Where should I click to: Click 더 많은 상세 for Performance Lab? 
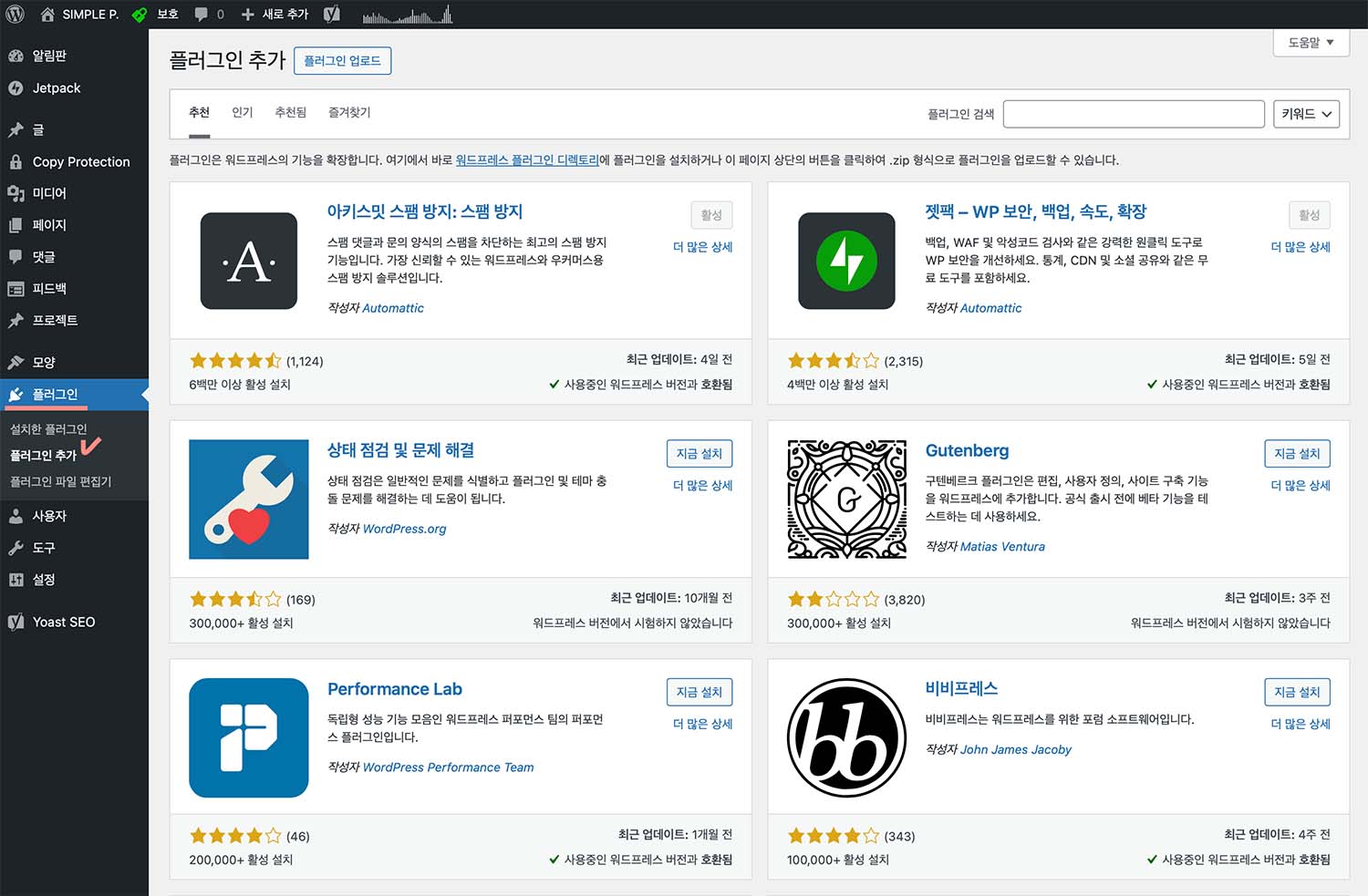click(x=702, y=724)
